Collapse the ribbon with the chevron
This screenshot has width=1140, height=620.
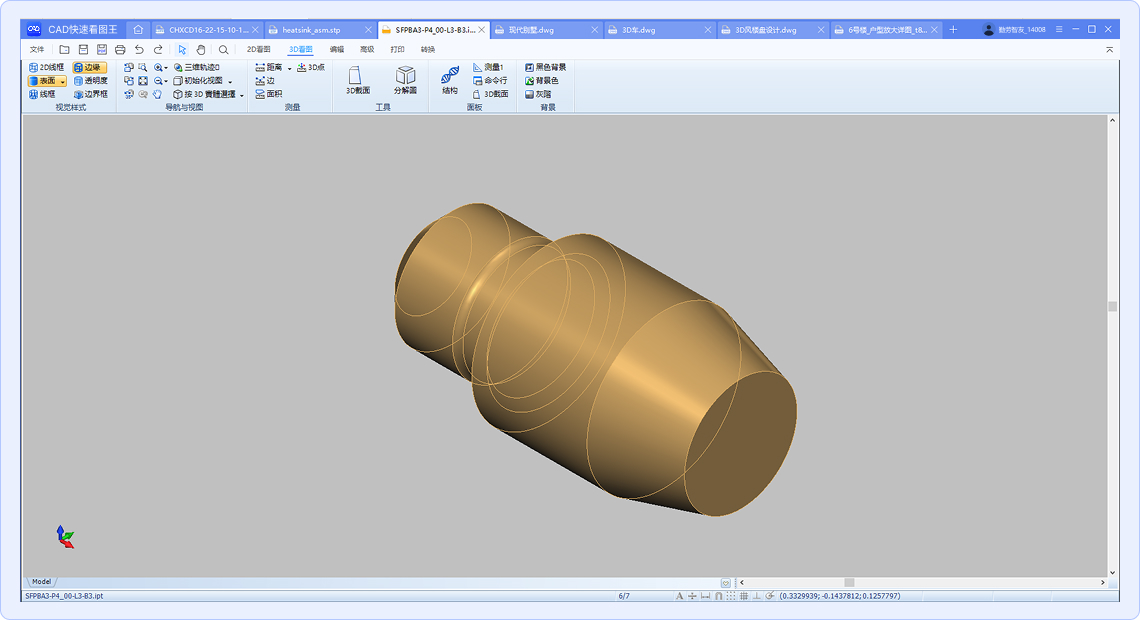click(1109, 49)
